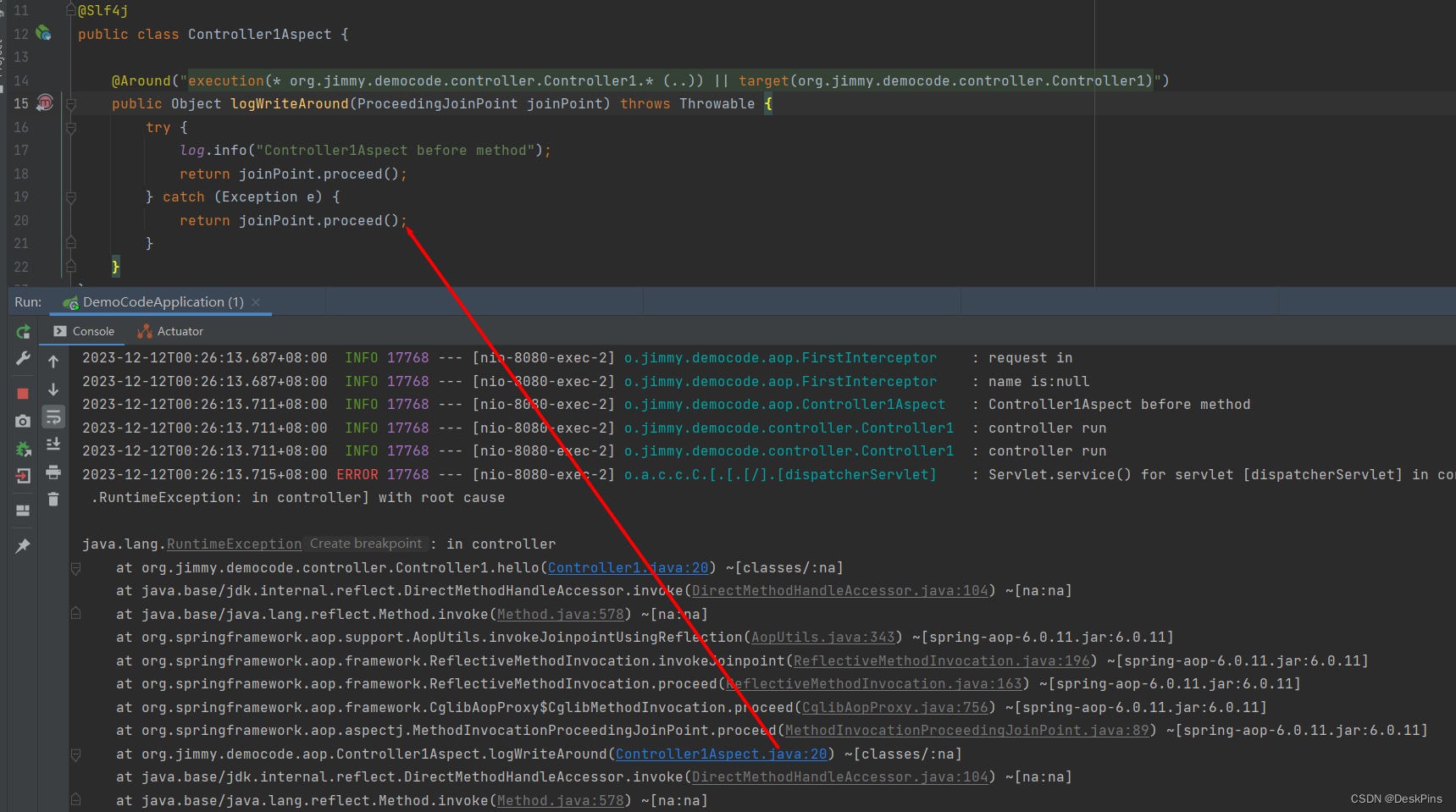This screenshot has width=1456, height=812.
Task: Toggle soft-wrap in the console
Action: coord(53,417)
